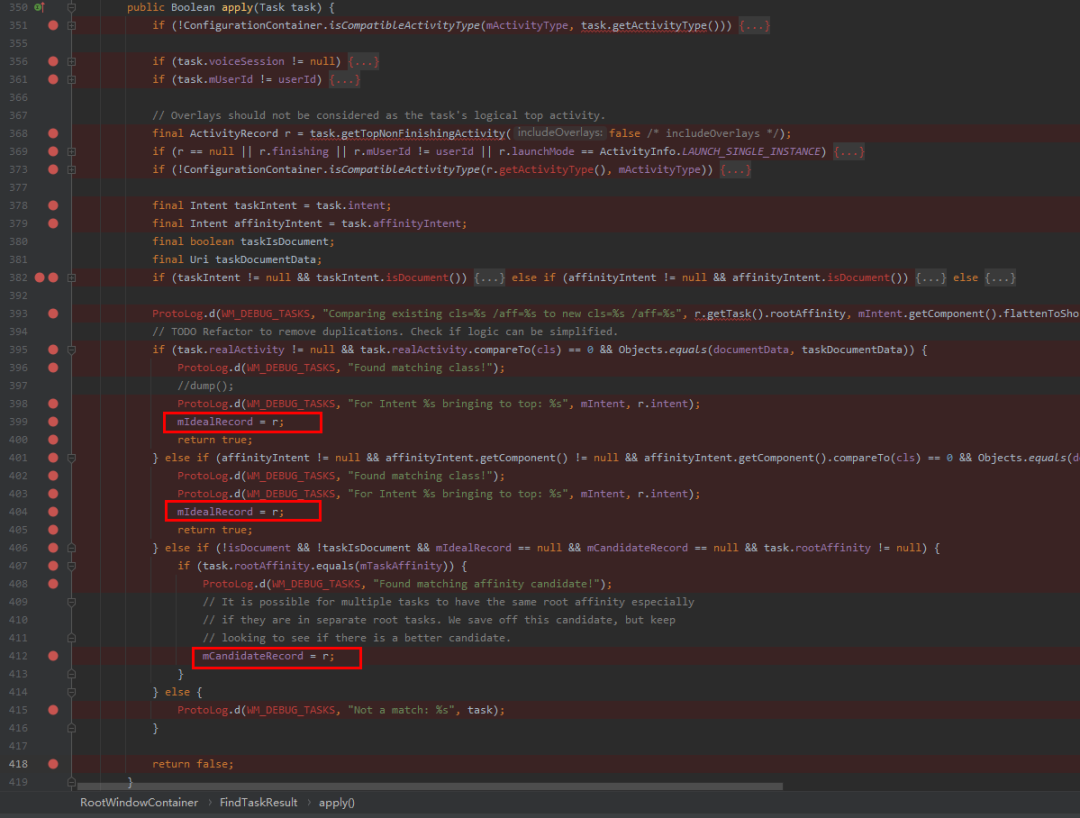This screenshot has height=818, width=1080.
Task: Expand the fold marker in gutter at line 361
Action: tap(71, 79)
